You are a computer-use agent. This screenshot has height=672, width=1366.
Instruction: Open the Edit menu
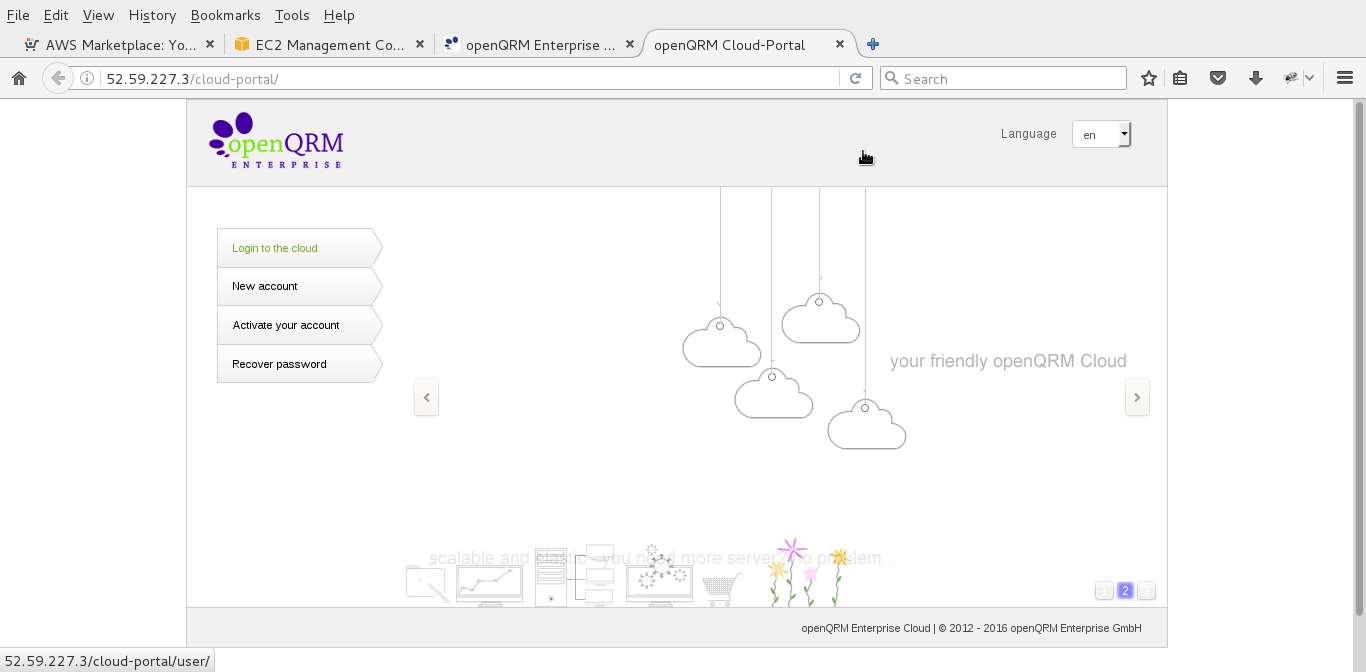(x=56, y=15)
